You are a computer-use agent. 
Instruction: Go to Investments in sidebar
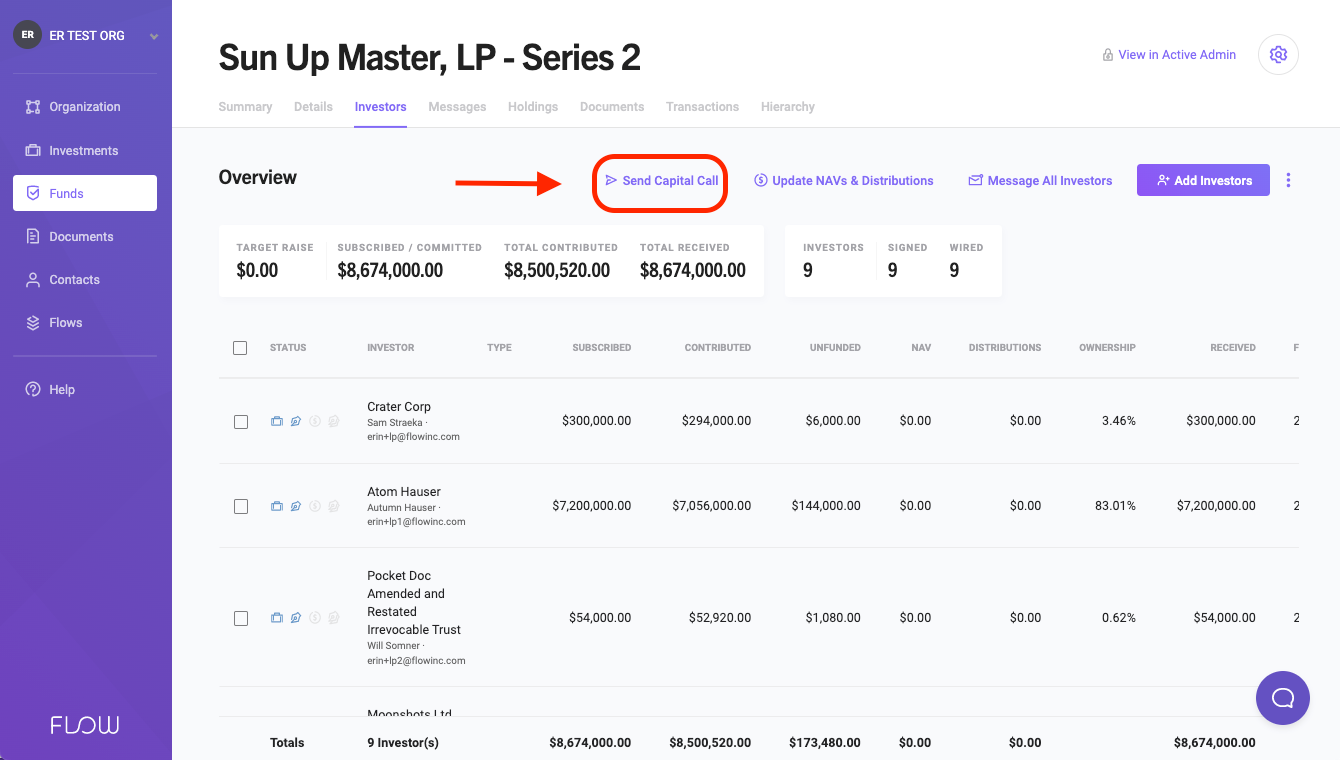(84, 151)
